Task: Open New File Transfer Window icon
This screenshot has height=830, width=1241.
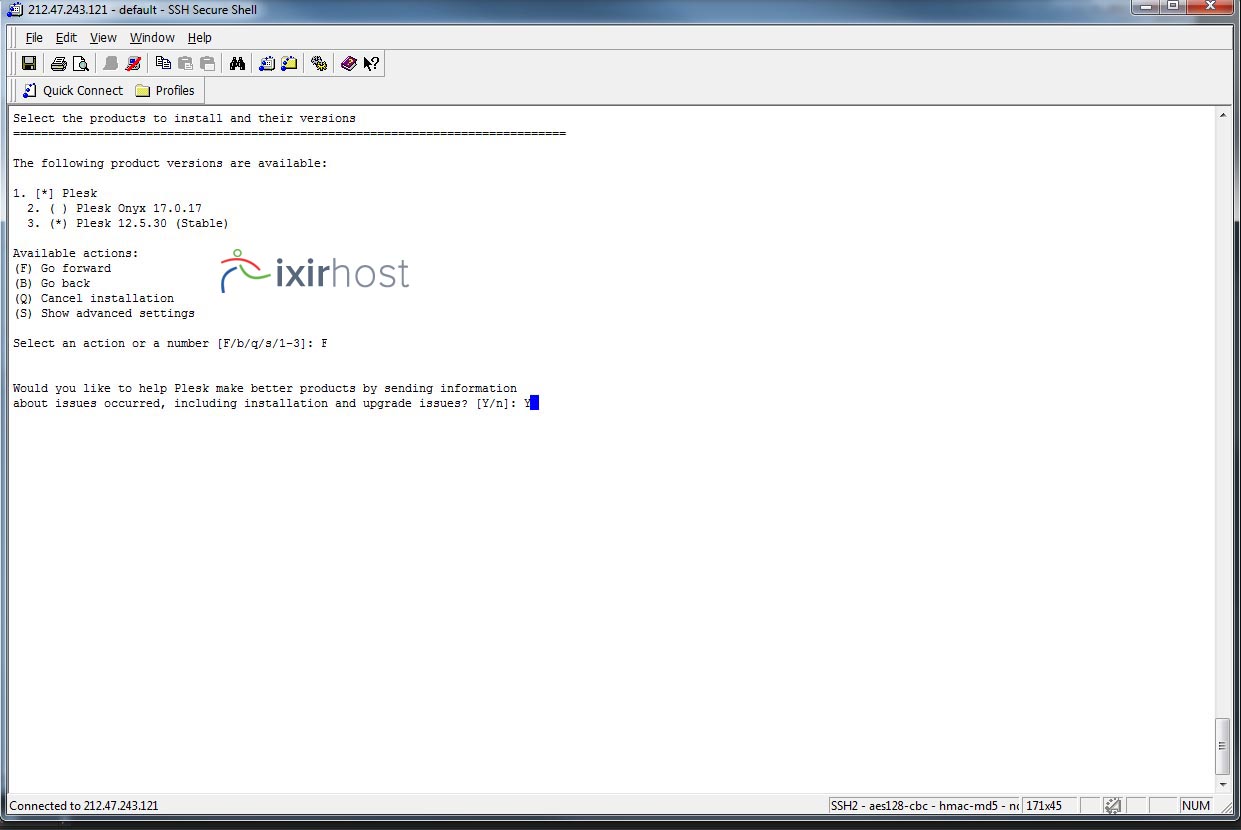Action: point(289,64)
